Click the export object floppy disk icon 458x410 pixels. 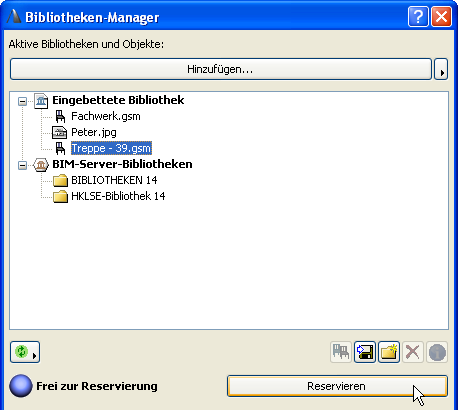365,352
